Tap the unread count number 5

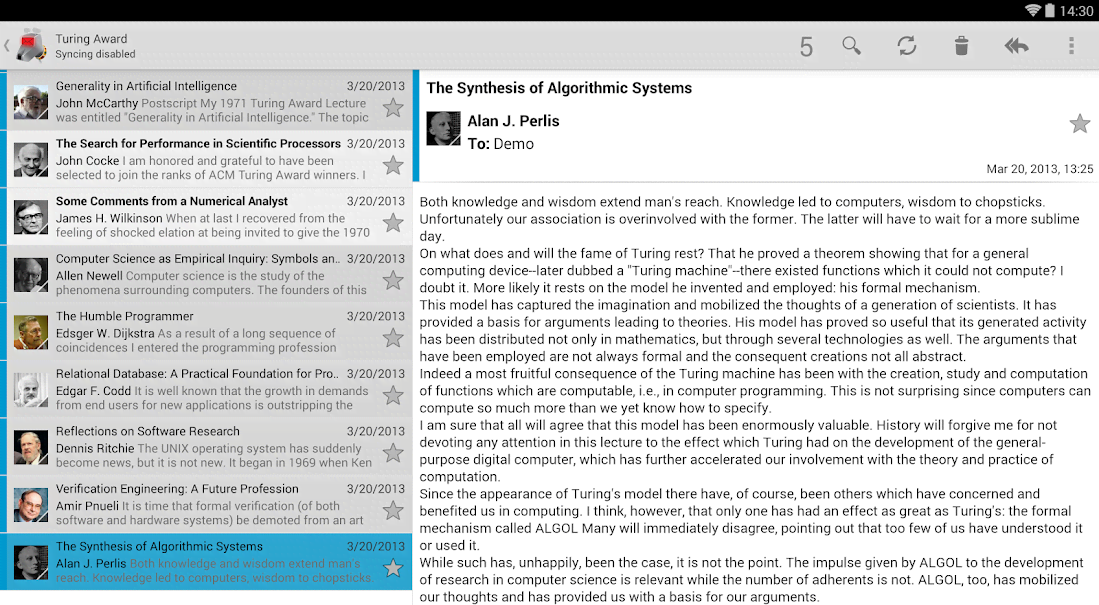coord(806,47)
